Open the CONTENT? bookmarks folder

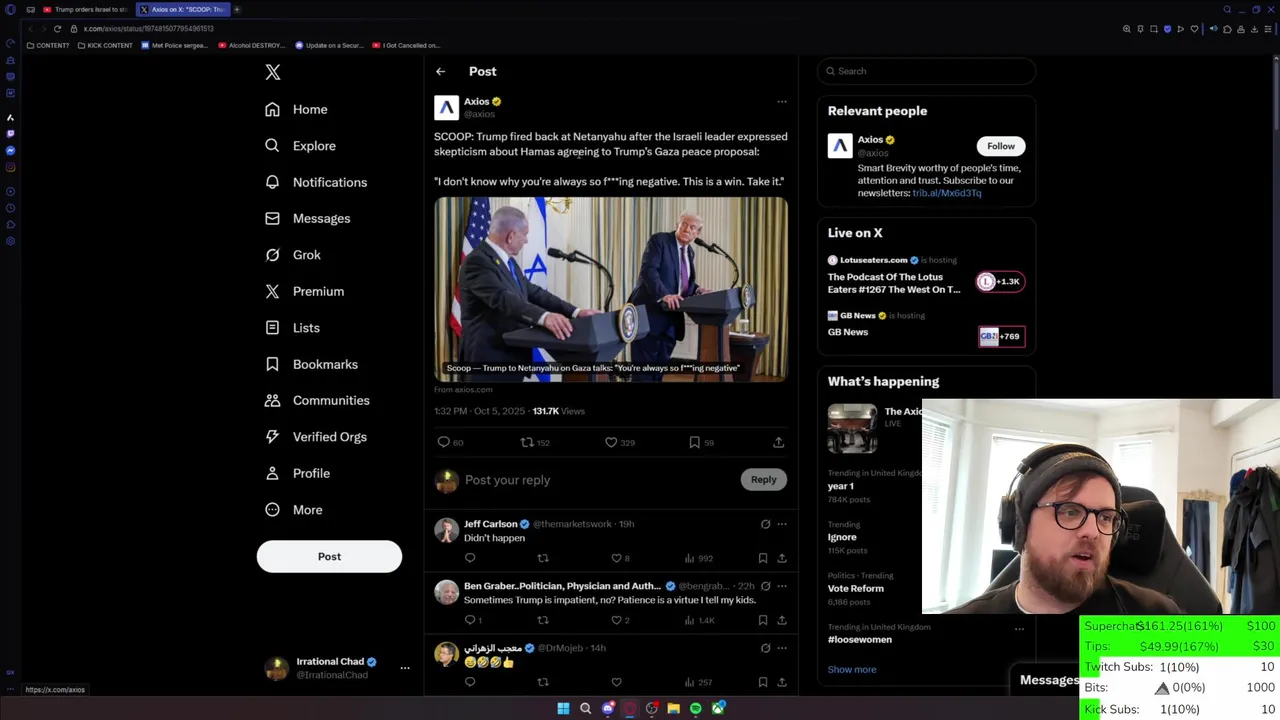pos(48,45)
